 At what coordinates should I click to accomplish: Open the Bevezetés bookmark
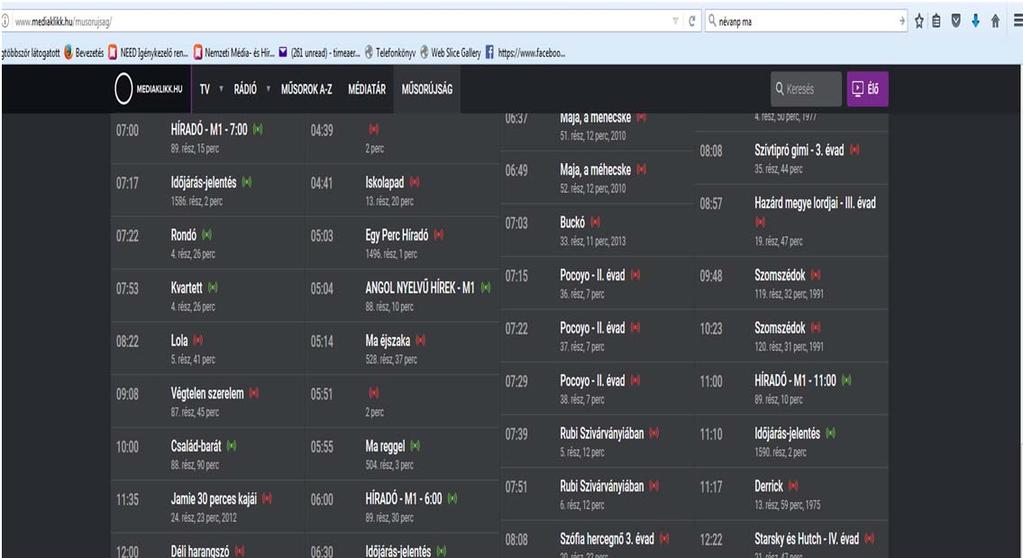tap(84, 53)
